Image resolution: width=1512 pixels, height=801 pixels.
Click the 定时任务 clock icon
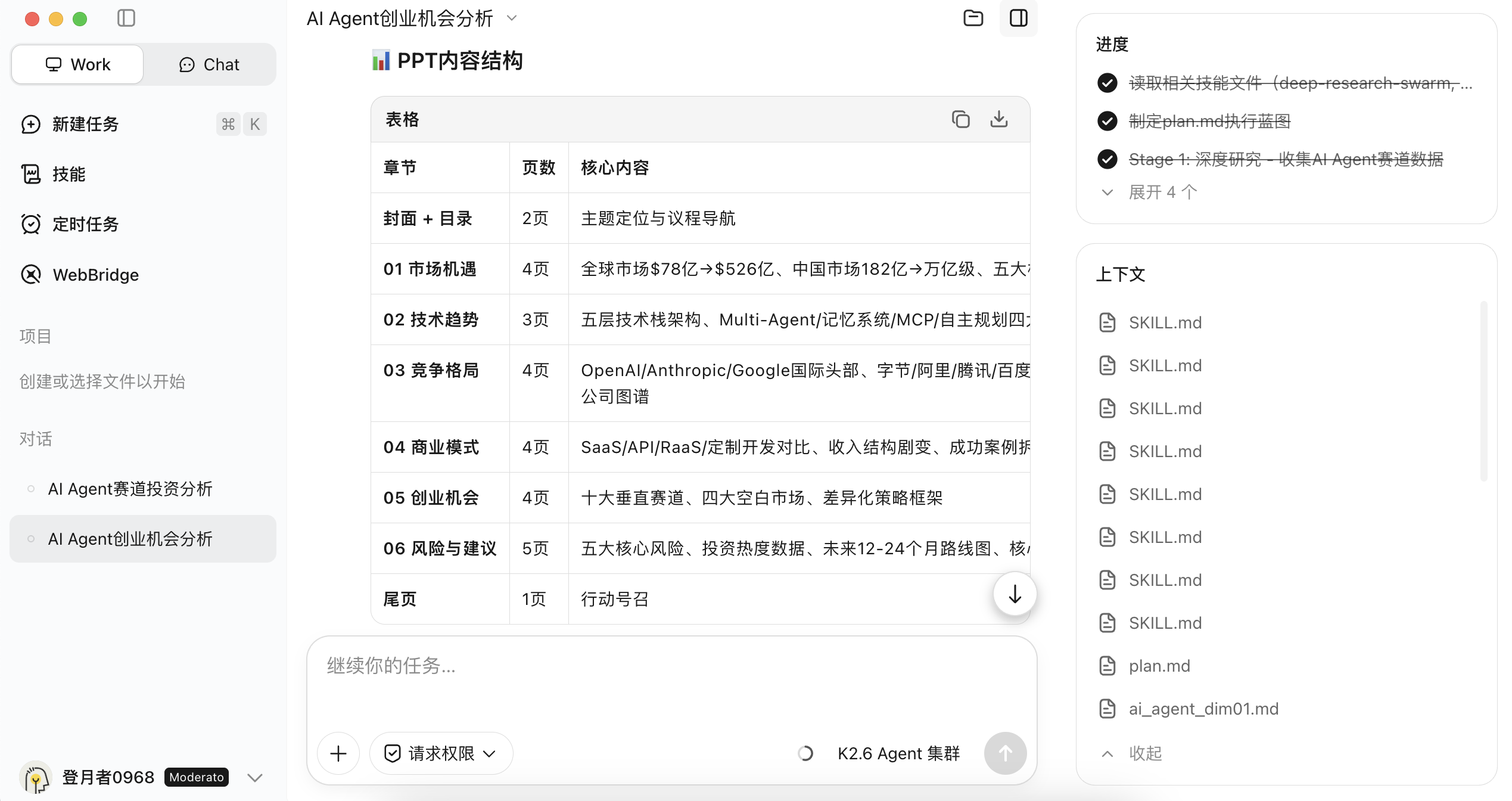(31, 224)
